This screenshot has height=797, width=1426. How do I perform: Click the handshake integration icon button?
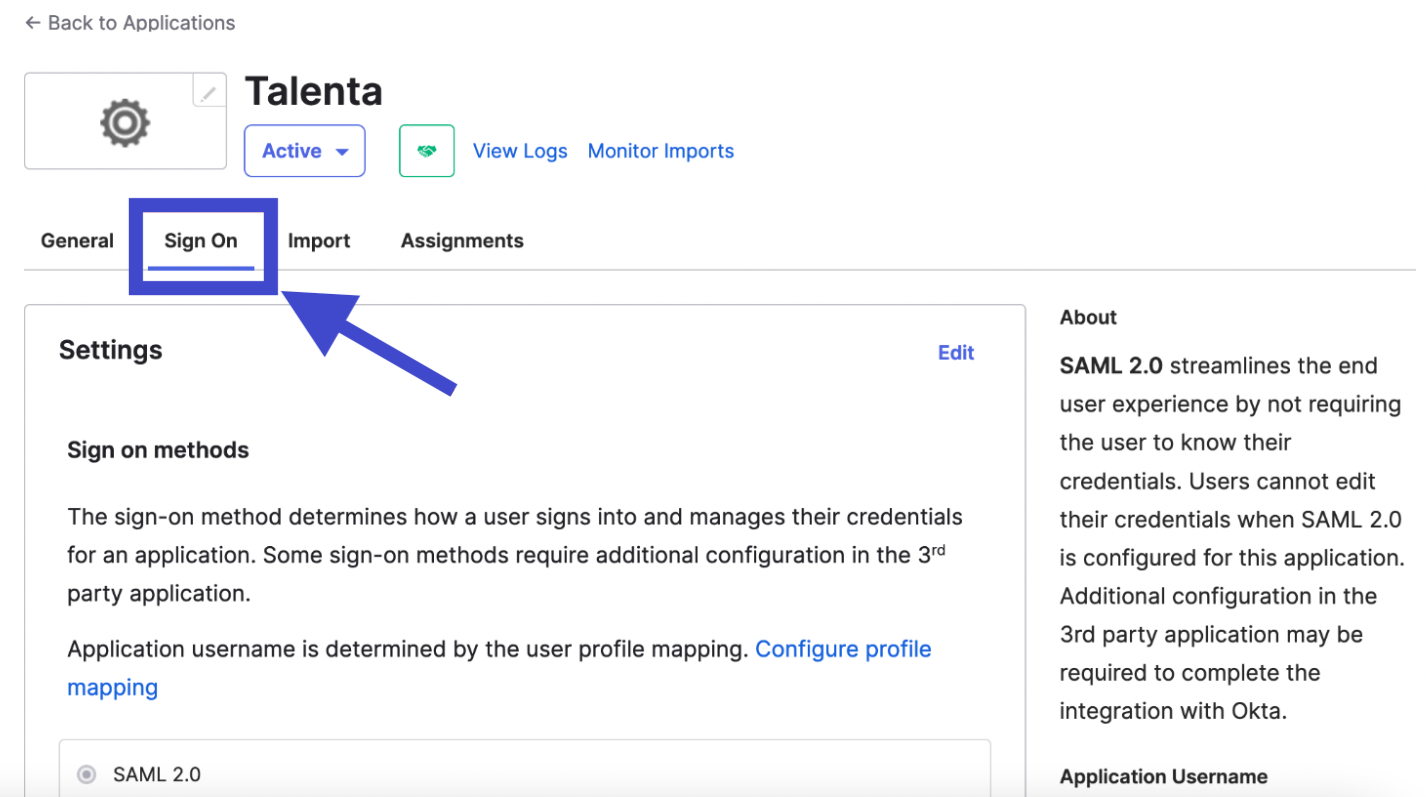(x=427, y=151)
